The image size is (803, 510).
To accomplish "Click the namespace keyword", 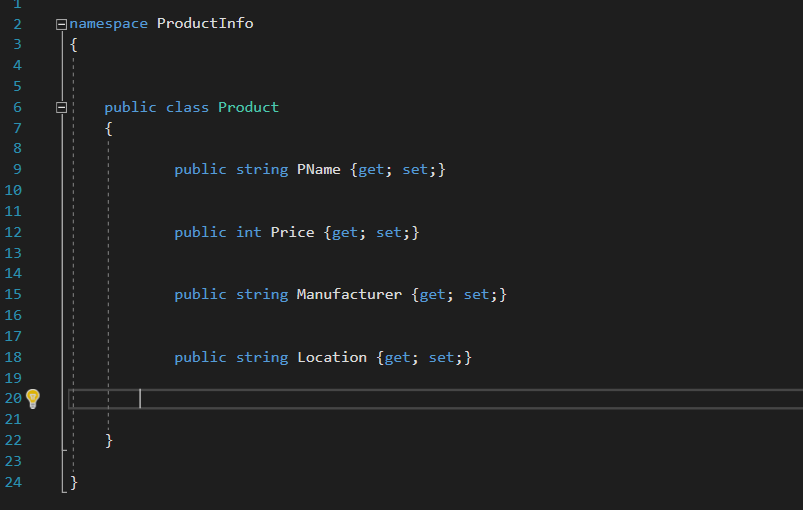I will [109, 24].
